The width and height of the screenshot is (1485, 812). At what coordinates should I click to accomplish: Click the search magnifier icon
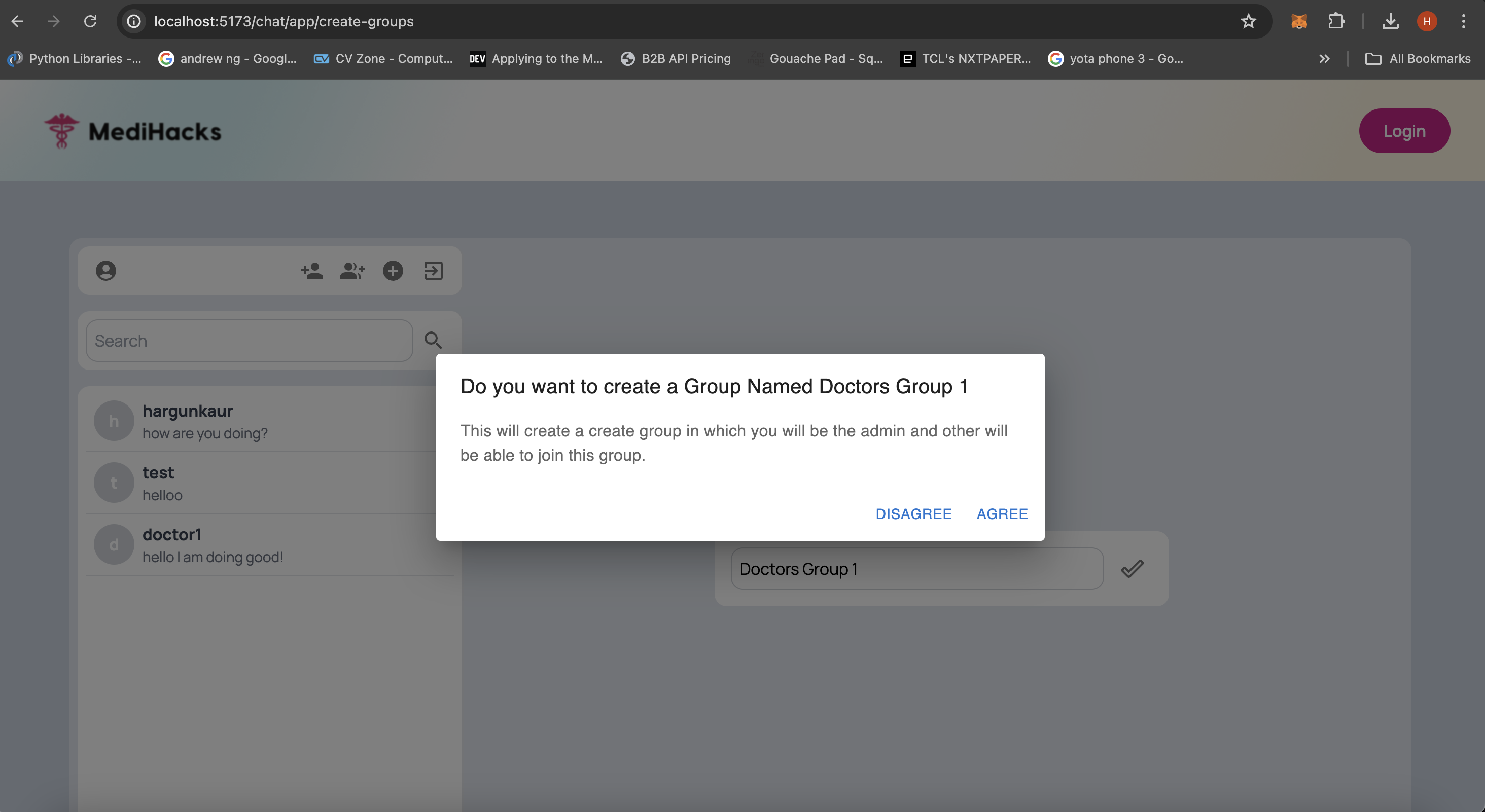[433, 341]
